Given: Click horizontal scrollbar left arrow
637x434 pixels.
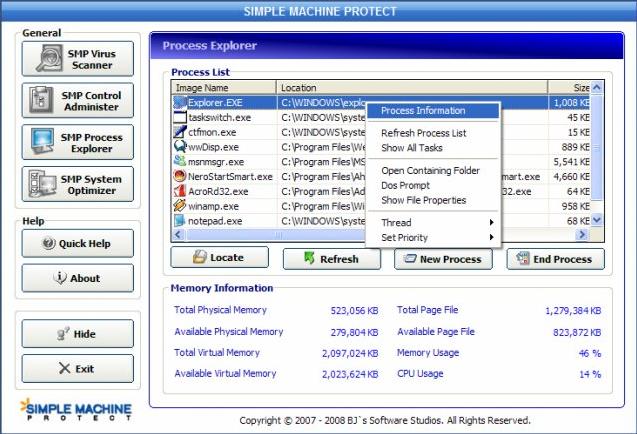Looking at the screenshot, I should [x=178, y=234].
